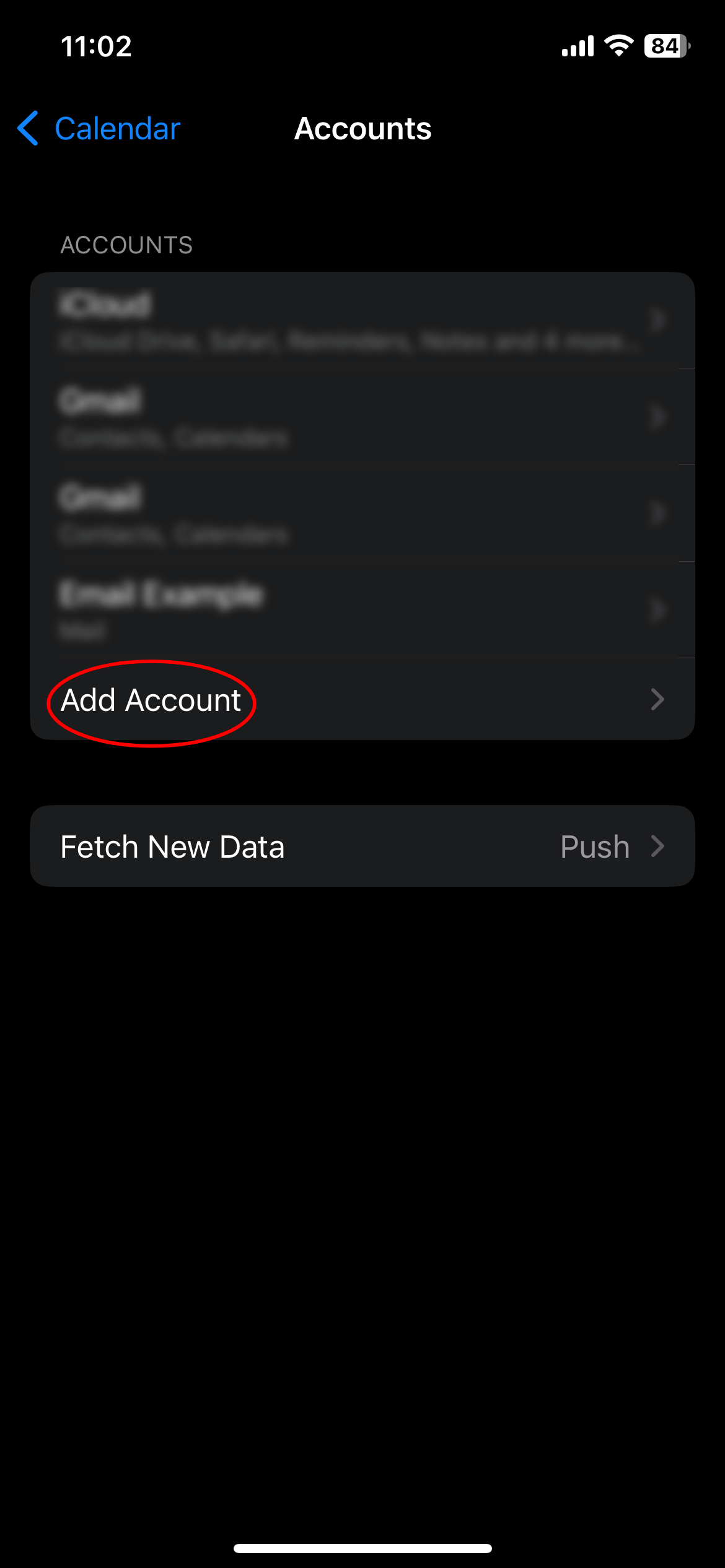The image size is (725, 1568).
Task: Tap the chevron on iCloud row
Action: click(x=657, y=320)
